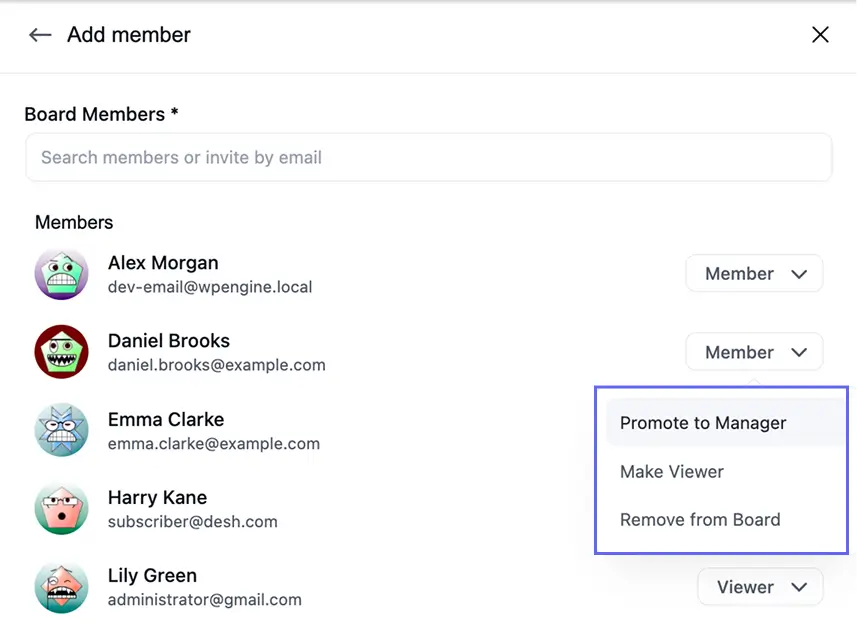Click email administrator@gmail.com
The width and height of the screenshot is (857, 638).
click(204, 600)
